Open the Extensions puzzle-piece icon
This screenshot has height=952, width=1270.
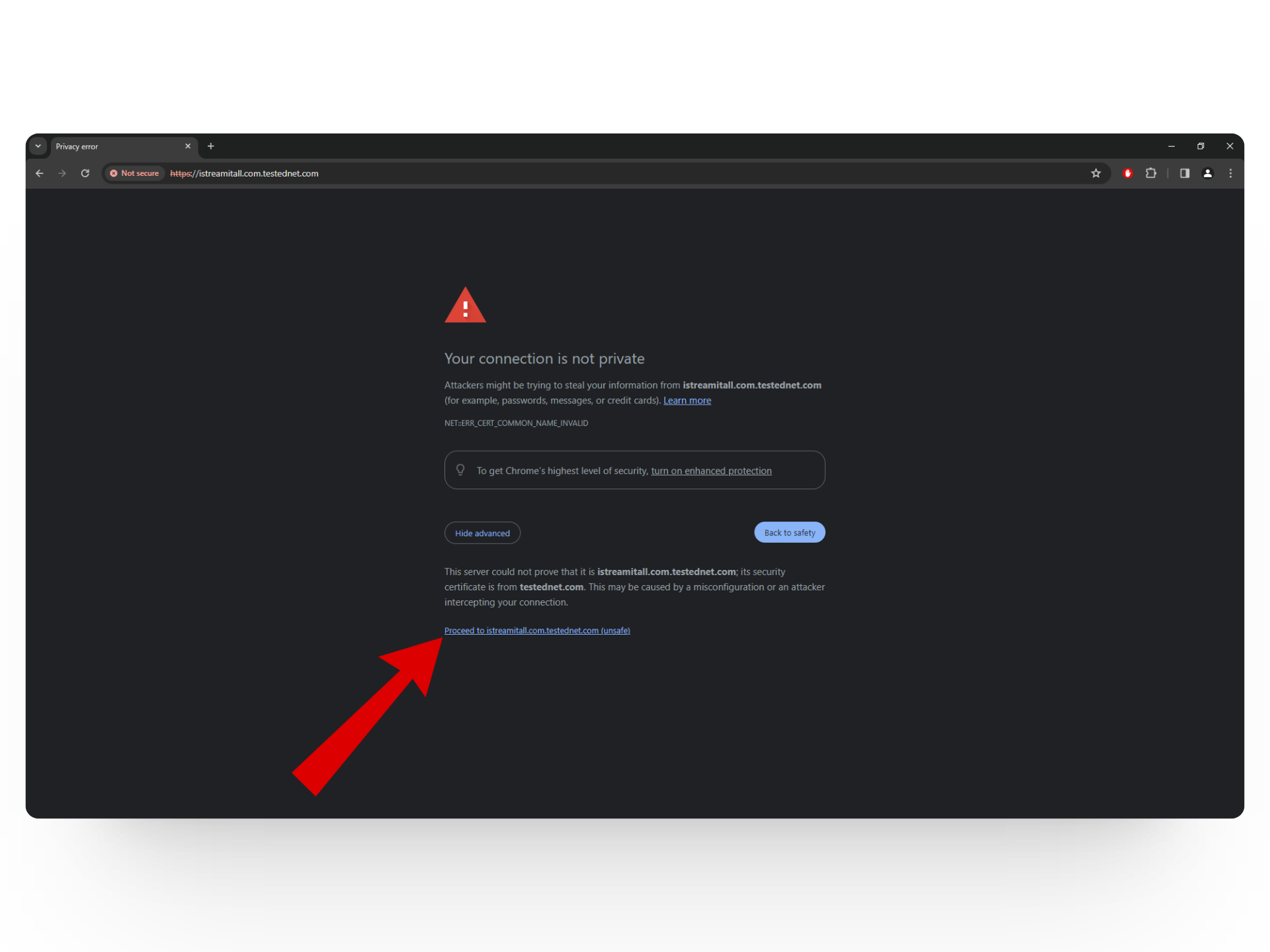click(x=1151, y=173)
